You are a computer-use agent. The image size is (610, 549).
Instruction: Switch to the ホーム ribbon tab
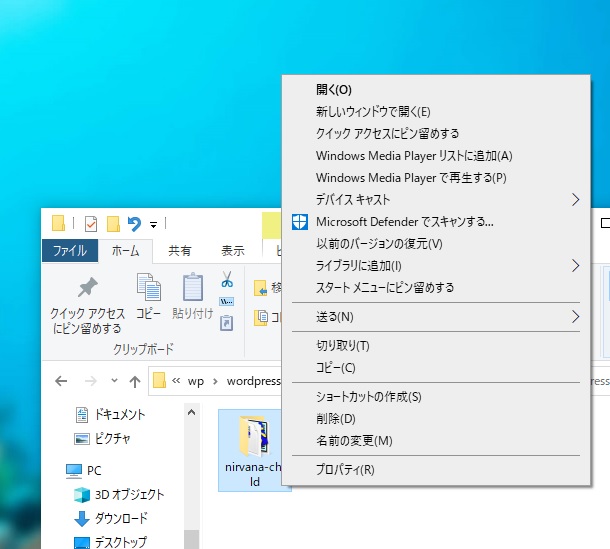(125, 251)
